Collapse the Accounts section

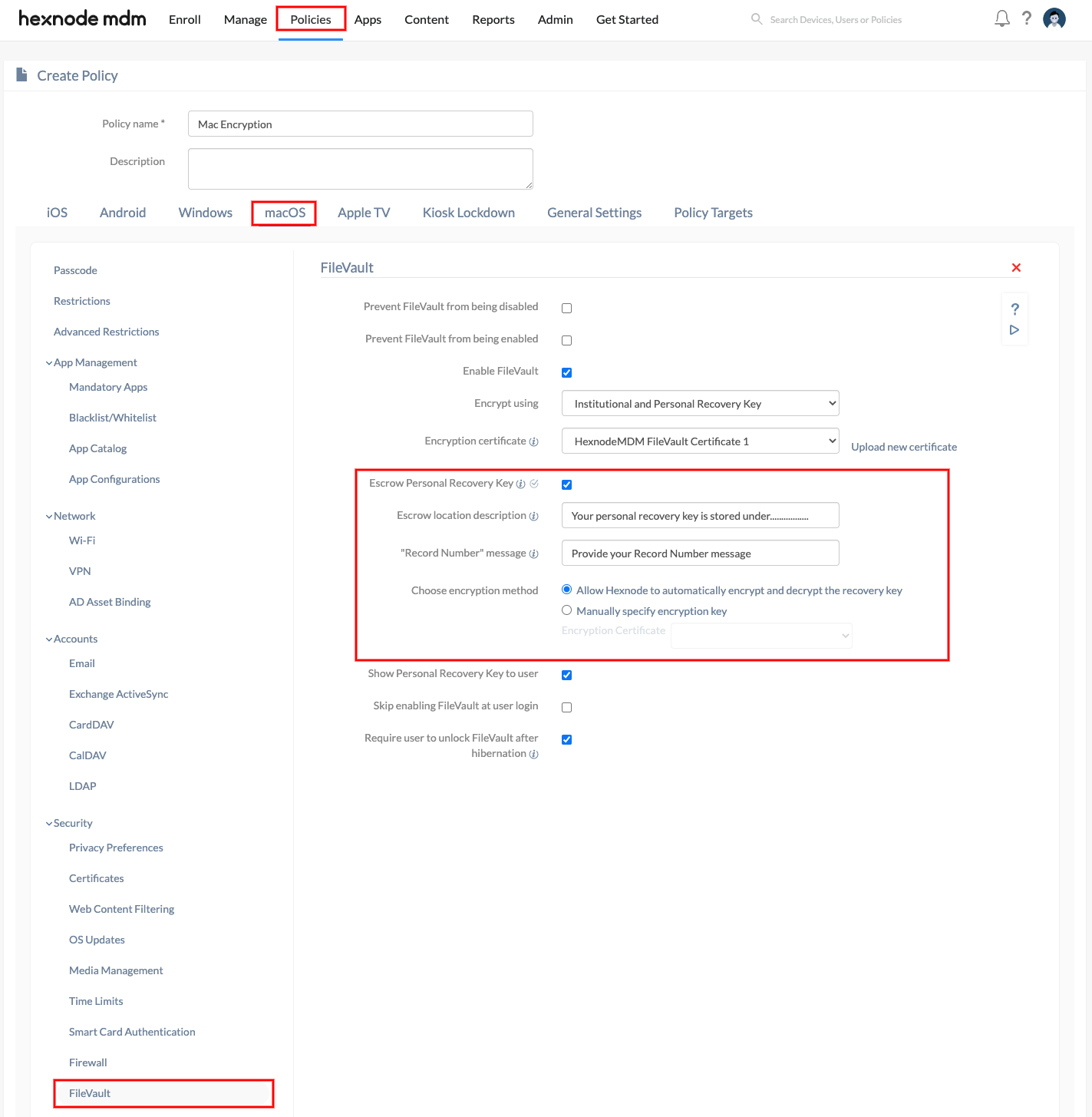tap(49, 639)
